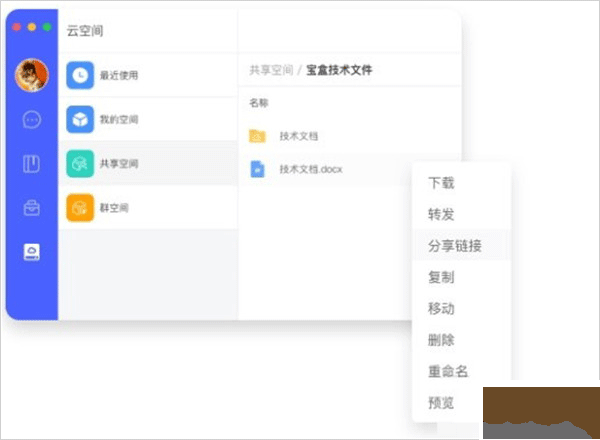Go back to 共享空间 via breadcrumb
Image resolution: width=600 pixels, height=440 pixels.
tap(270, 70)
